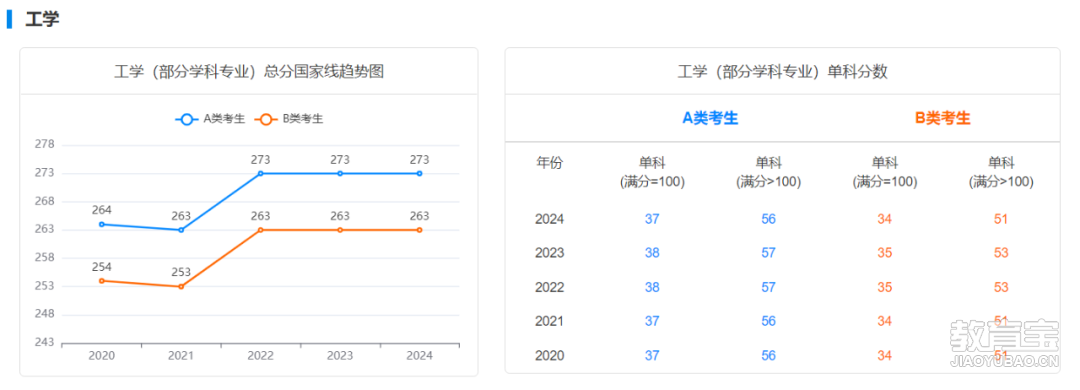Toggle the B类考生 legend series
Viewport: 1080px width, 390px height.
click(289, 119)
